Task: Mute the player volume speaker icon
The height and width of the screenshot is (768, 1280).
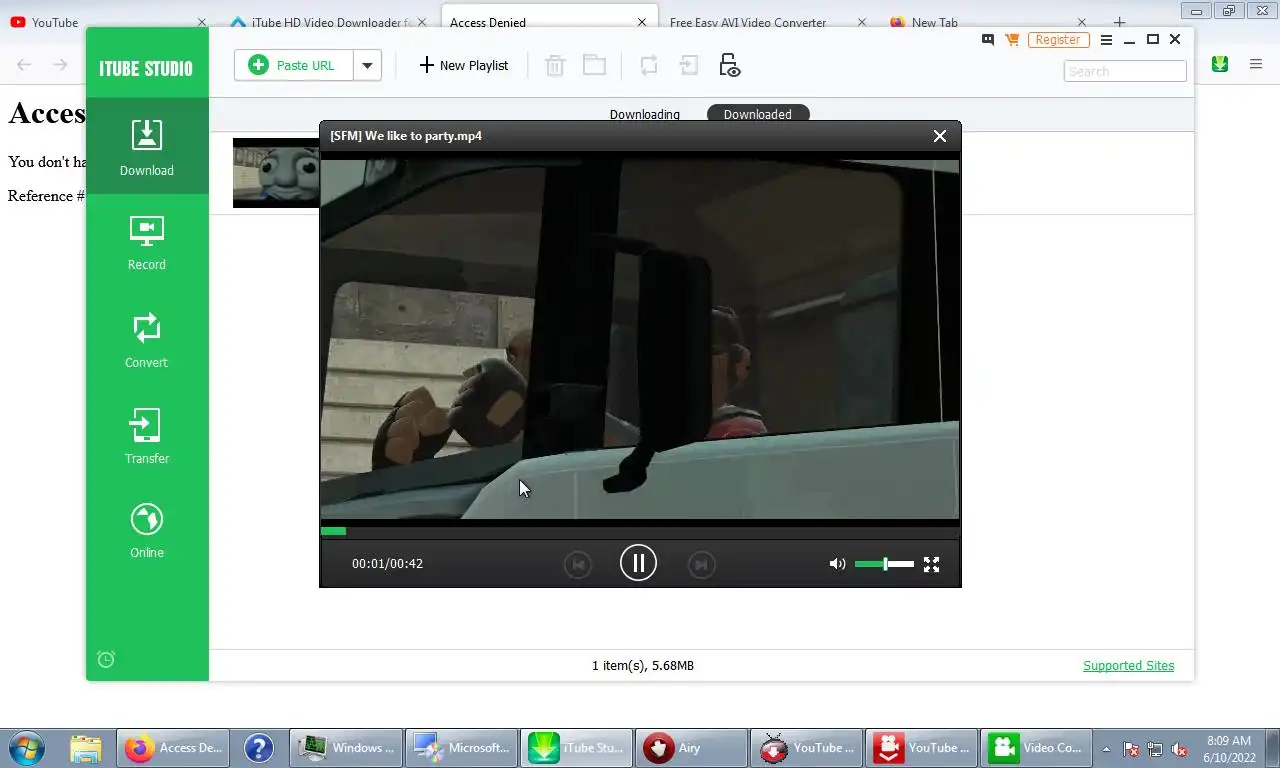Action: 837,564
